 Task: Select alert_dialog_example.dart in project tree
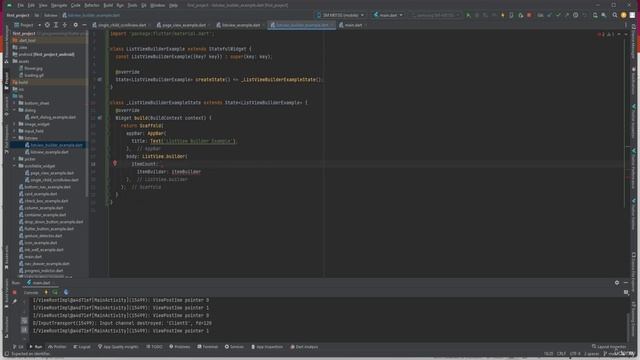click(53, 117)
